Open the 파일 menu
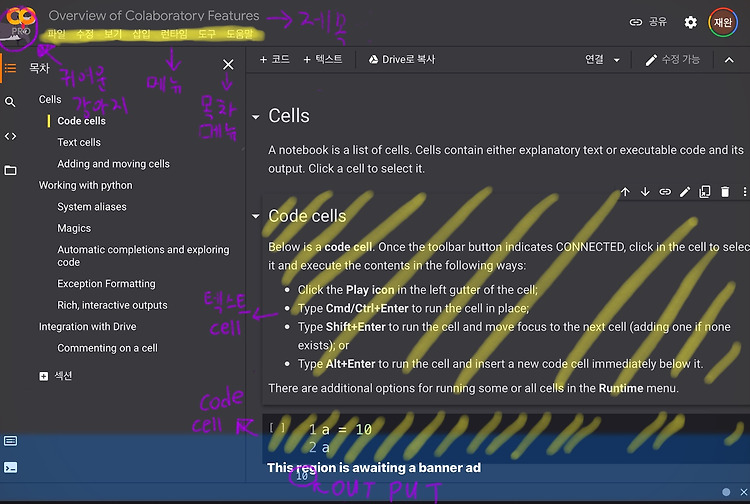750x504 pixels. tap(56, 34)
